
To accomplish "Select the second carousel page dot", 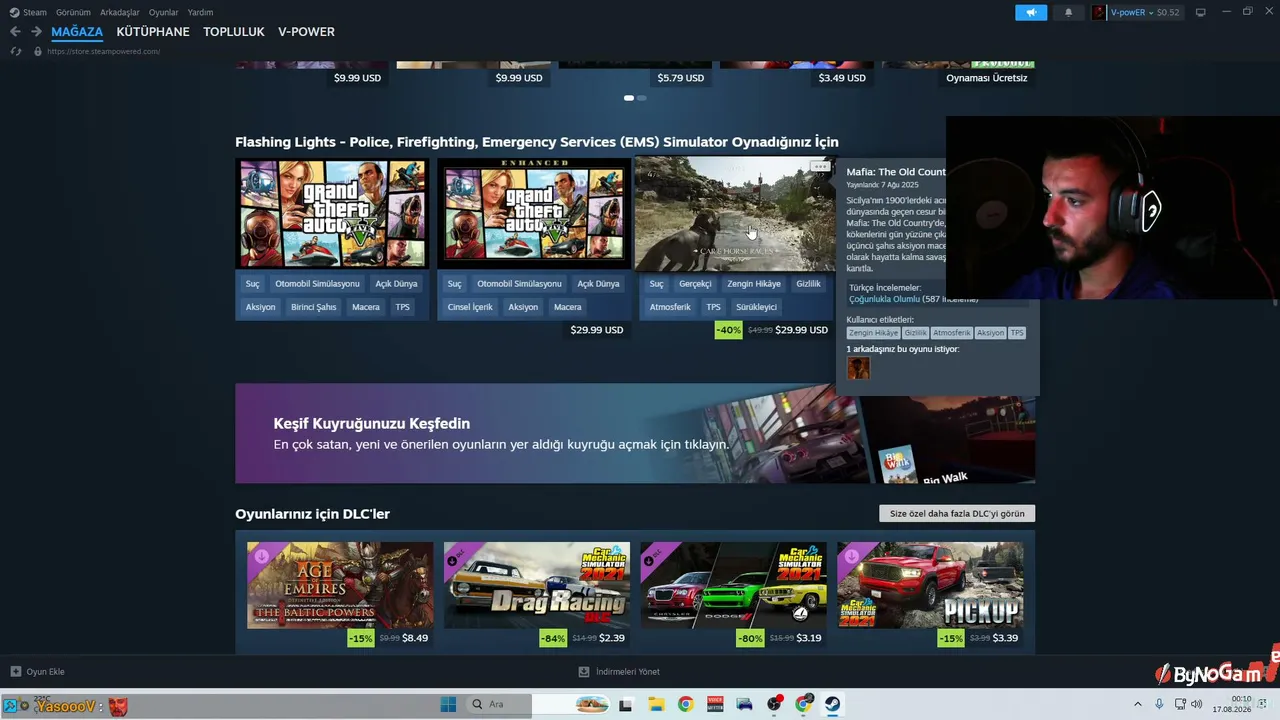I will point(641,98).
